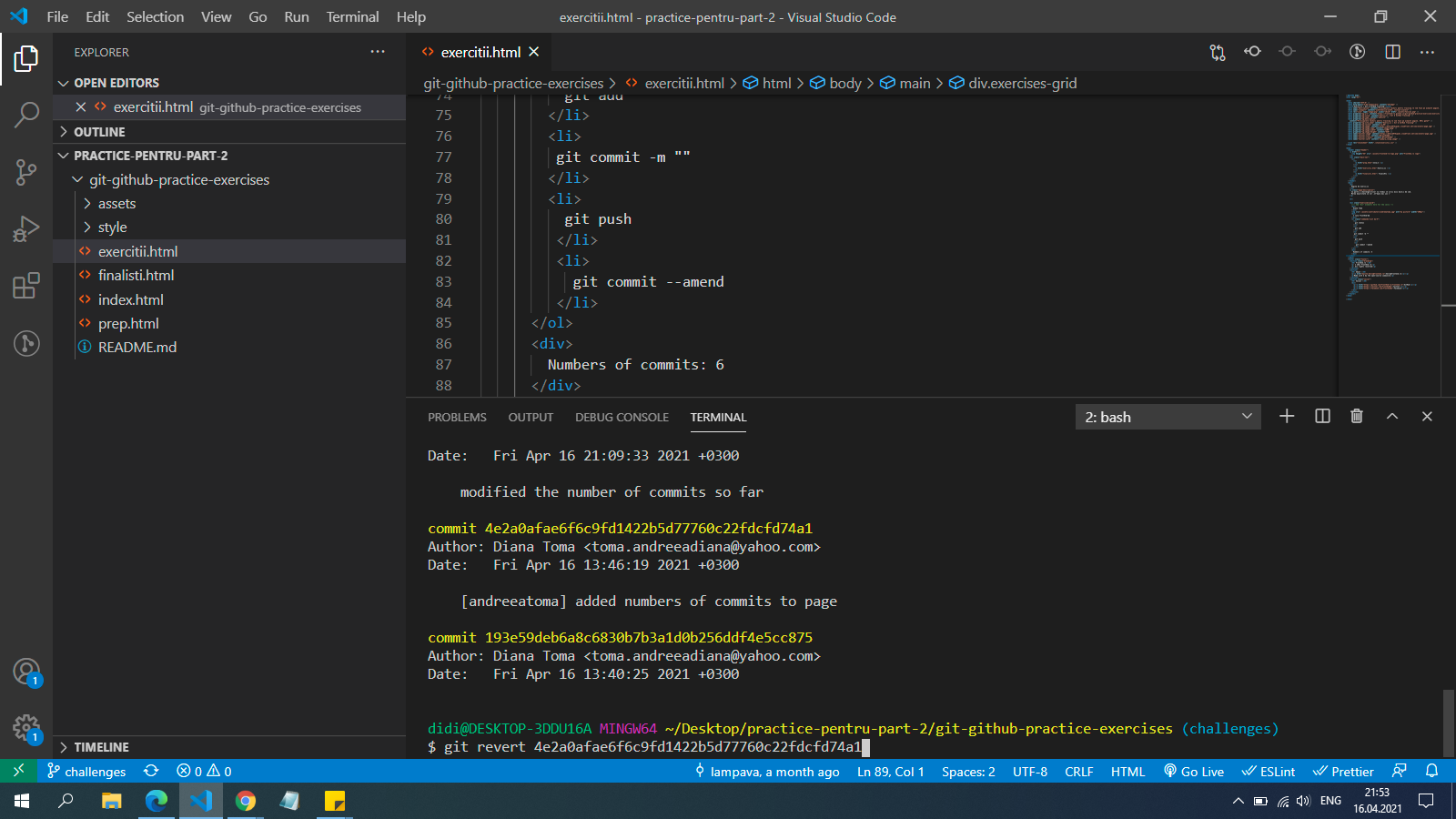Open the bash terminal selector dropdown
Screen dimensions: 1456x819
click(x=1168, y=417)
